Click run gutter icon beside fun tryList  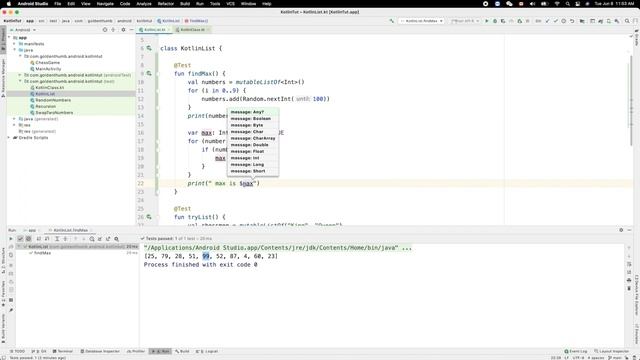pos(149,217)
